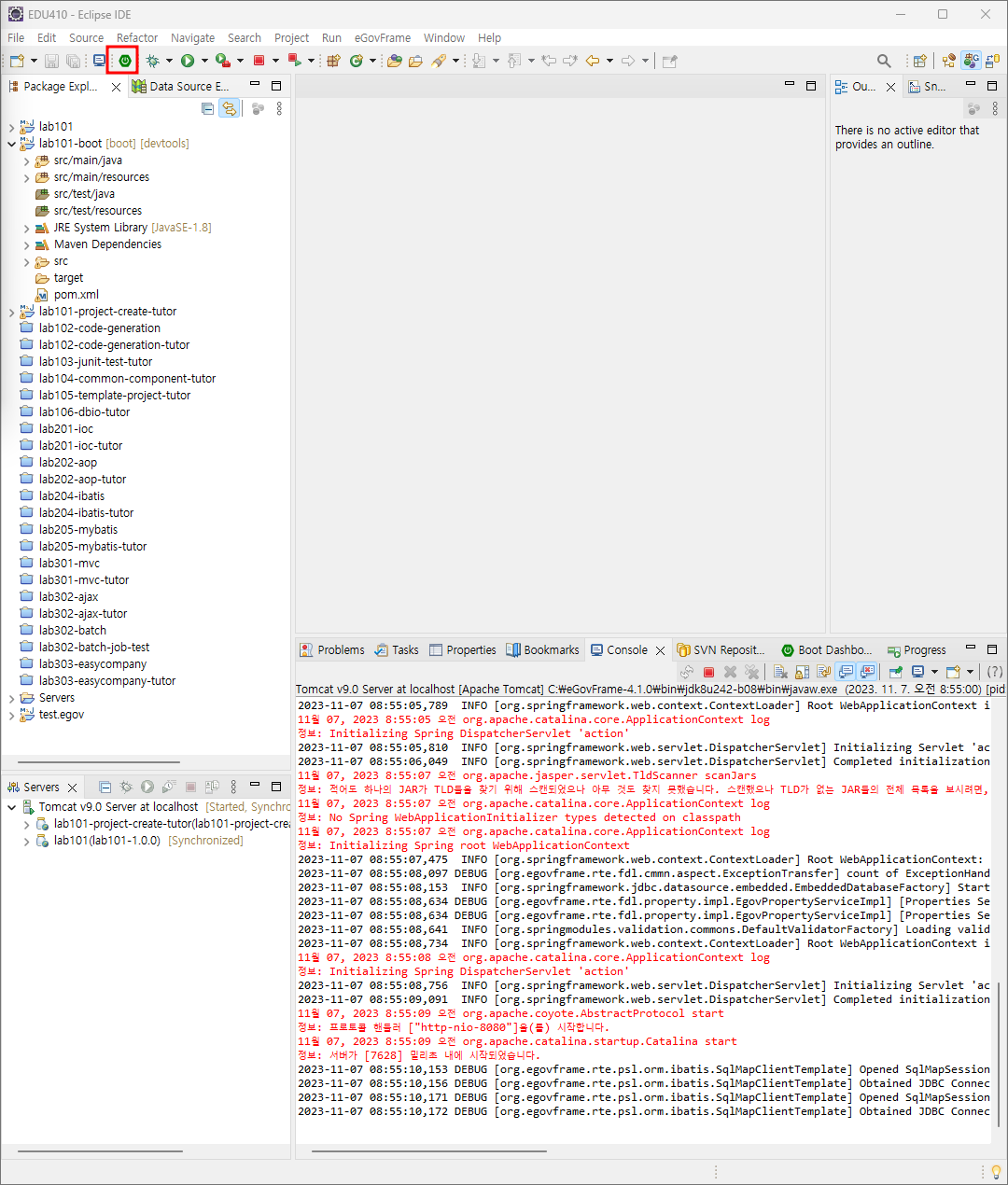
Task: Select lab303-easycompany project
Action: [x=83, y=664]
